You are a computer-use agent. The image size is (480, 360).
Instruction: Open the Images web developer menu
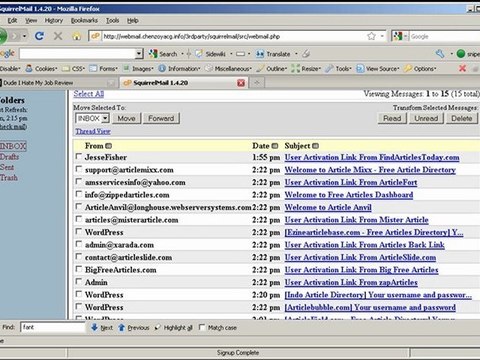(138, 69)
